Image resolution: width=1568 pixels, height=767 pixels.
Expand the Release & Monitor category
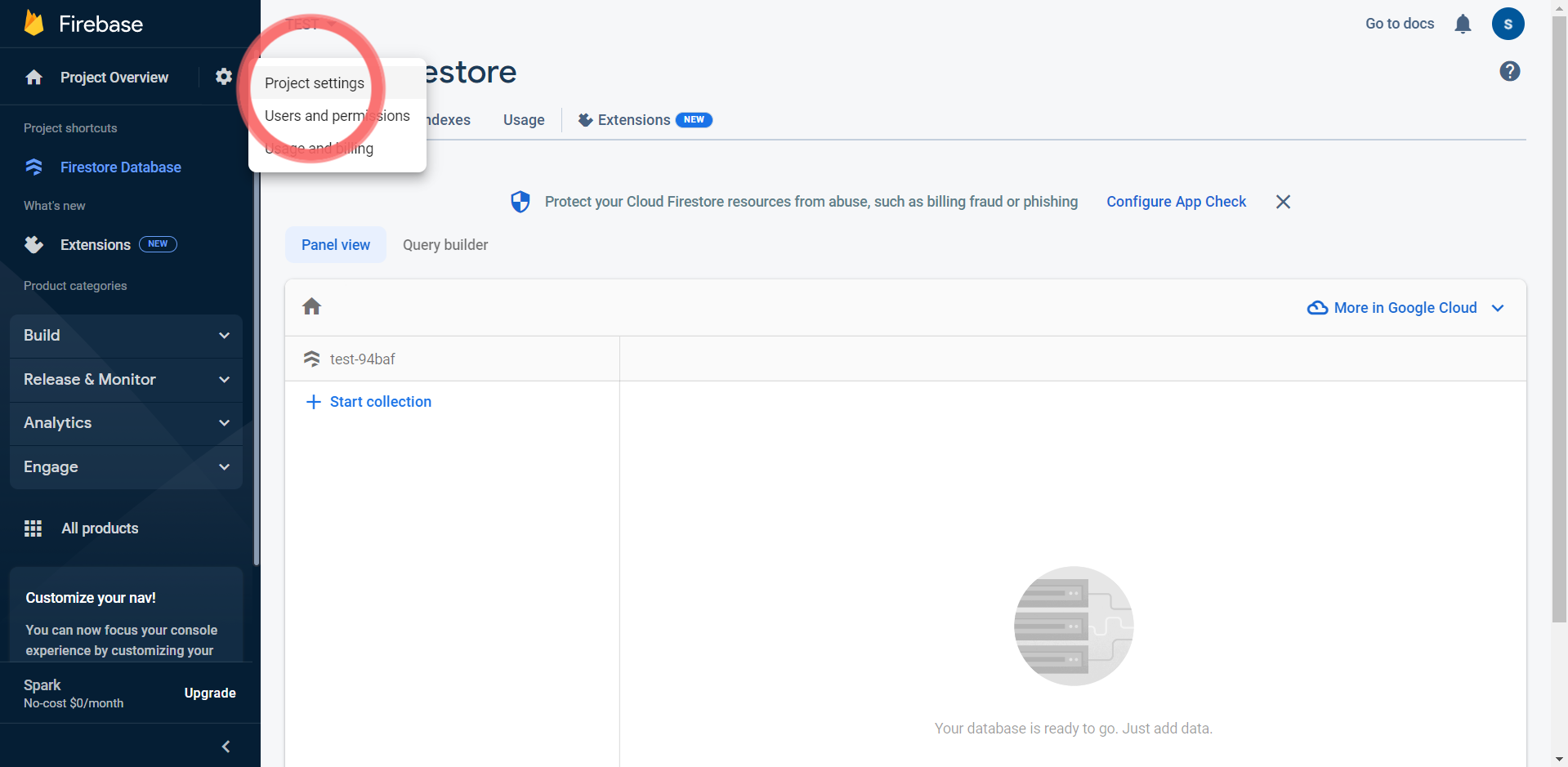(x=126, y=380)
